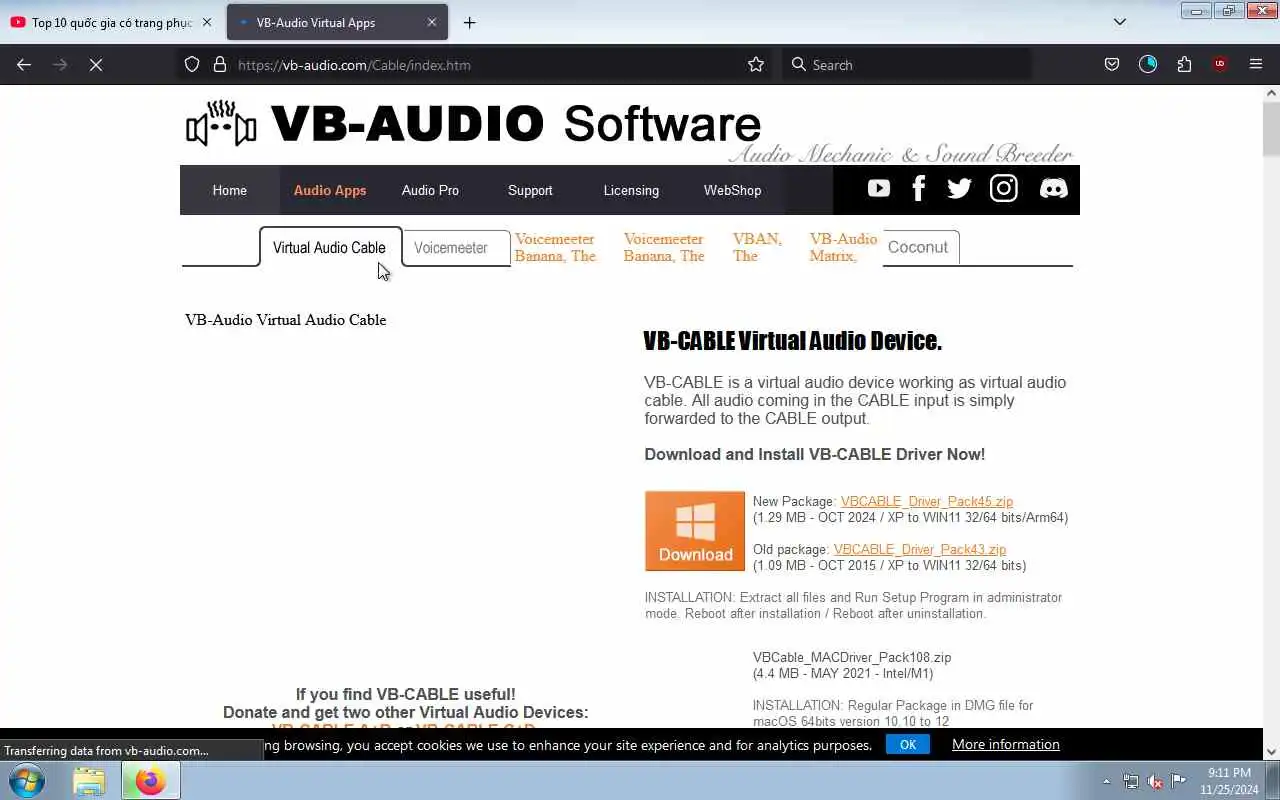Download VBCABLE_Driver_Pack43.zip
Screen dimensions: 1280x800
click(x=920, y=549)
